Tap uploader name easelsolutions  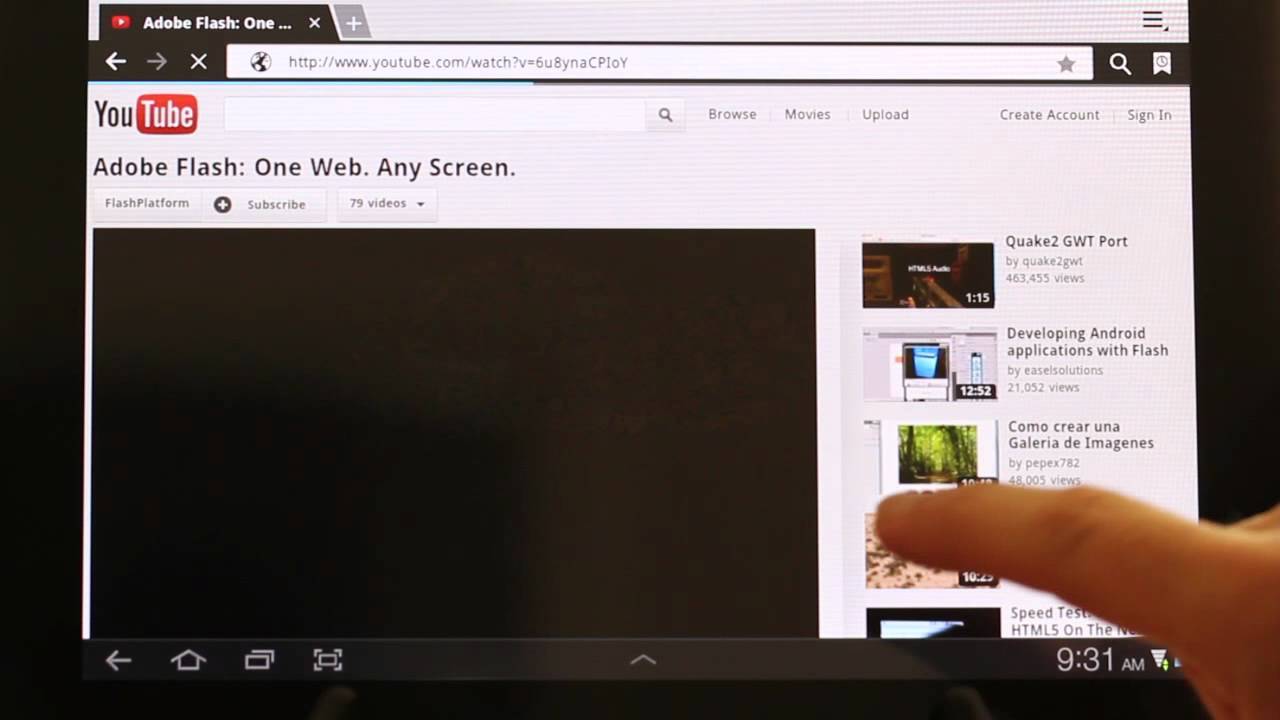[x=1062, y=370]
